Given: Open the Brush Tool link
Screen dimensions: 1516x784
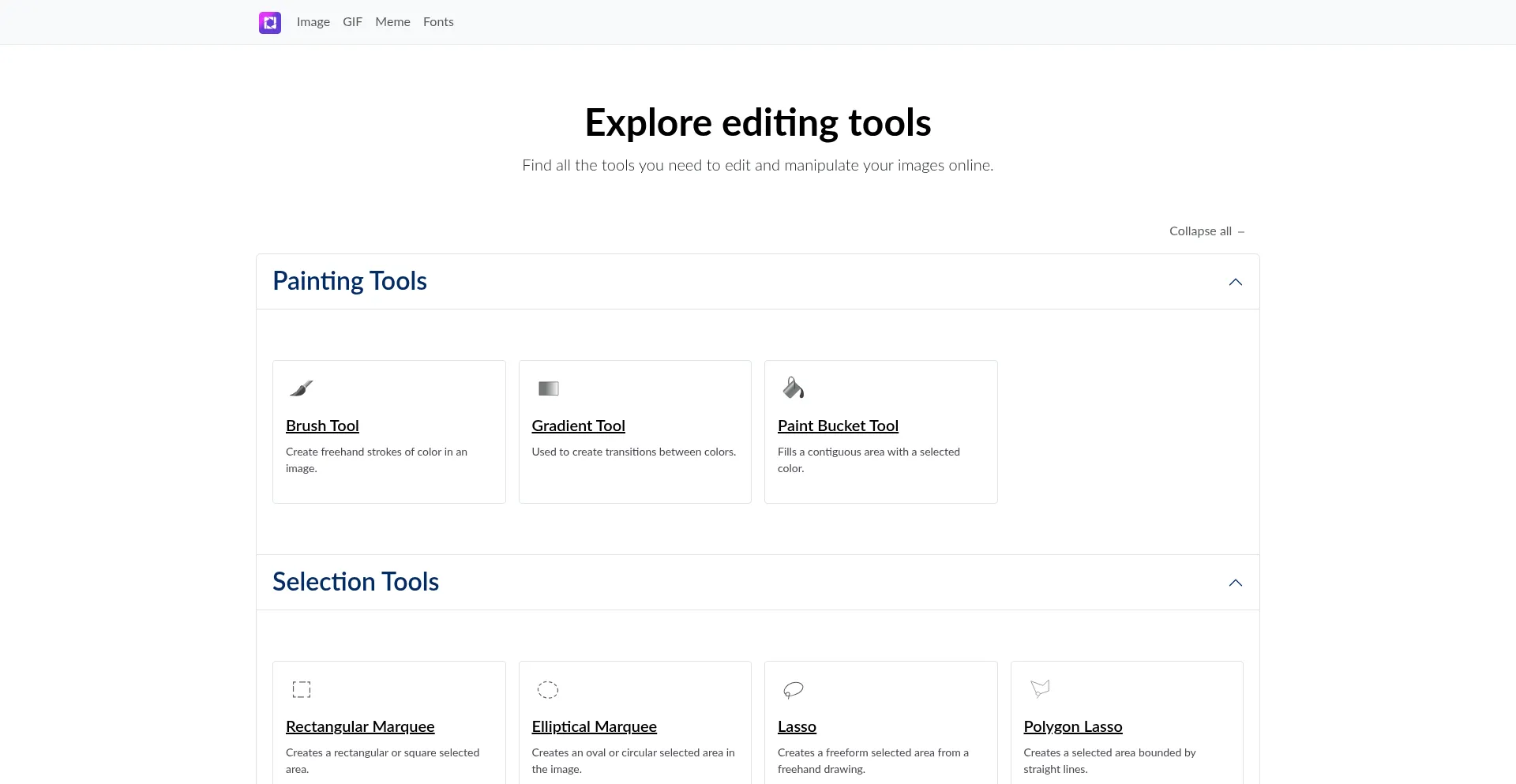Looking at the screenshot, I should [322, 426].
